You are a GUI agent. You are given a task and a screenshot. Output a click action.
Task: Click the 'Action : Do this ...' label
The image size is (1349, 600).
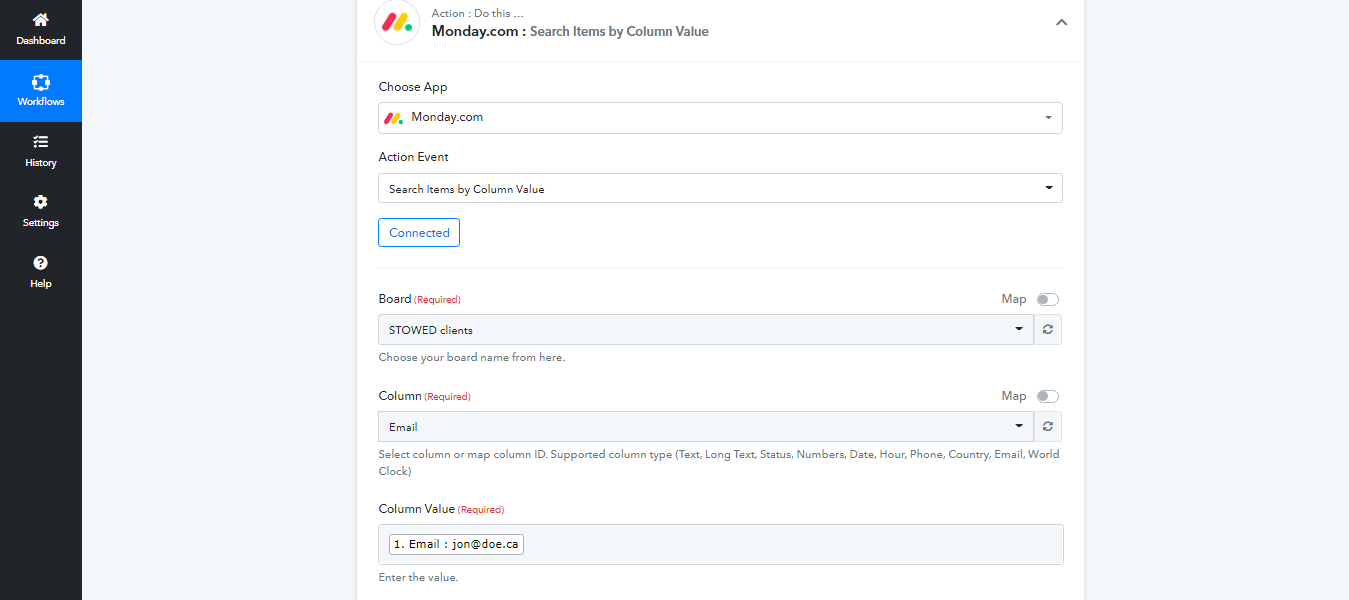pyautogui.click(x=478, y=13)
